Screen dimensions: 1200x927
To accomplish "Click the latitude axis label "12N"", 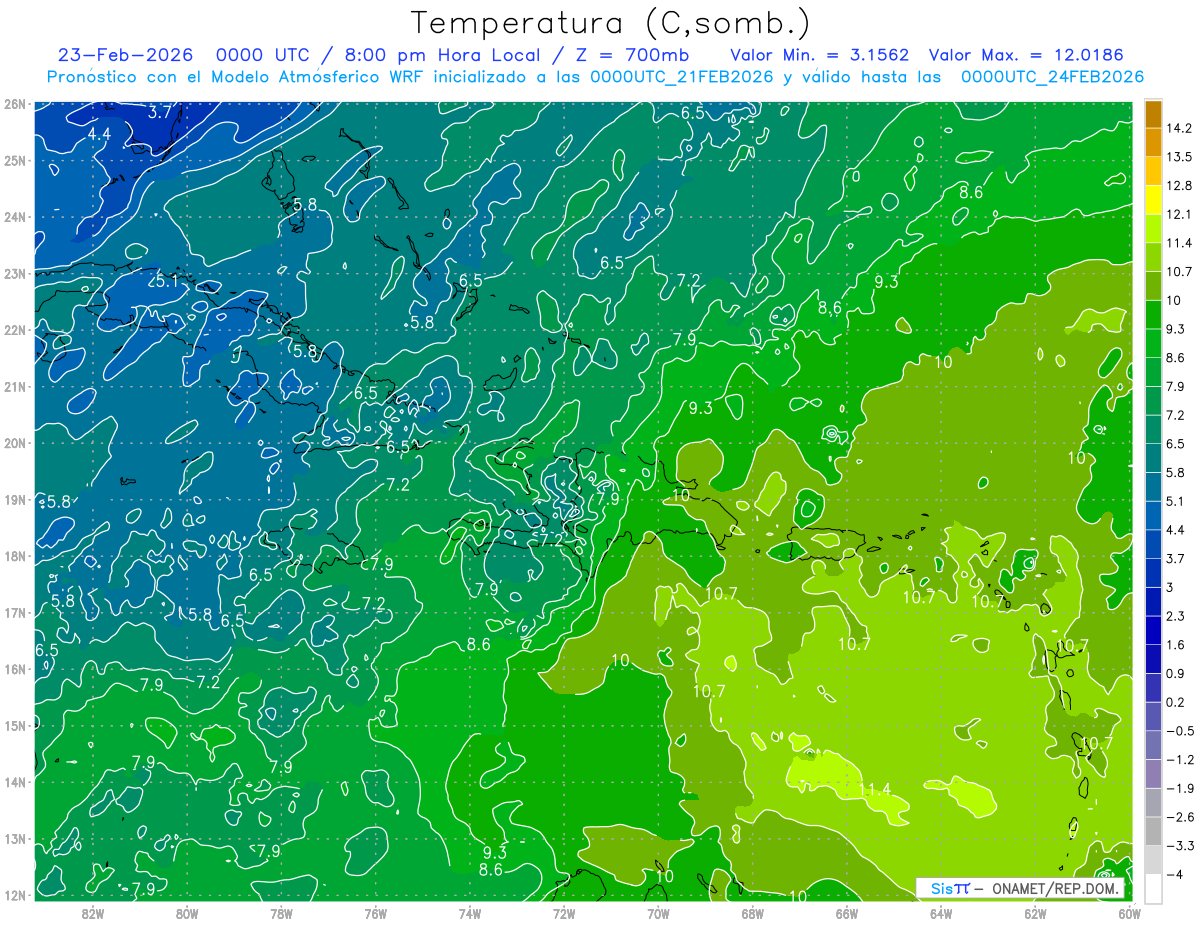I will pos(14,895).
